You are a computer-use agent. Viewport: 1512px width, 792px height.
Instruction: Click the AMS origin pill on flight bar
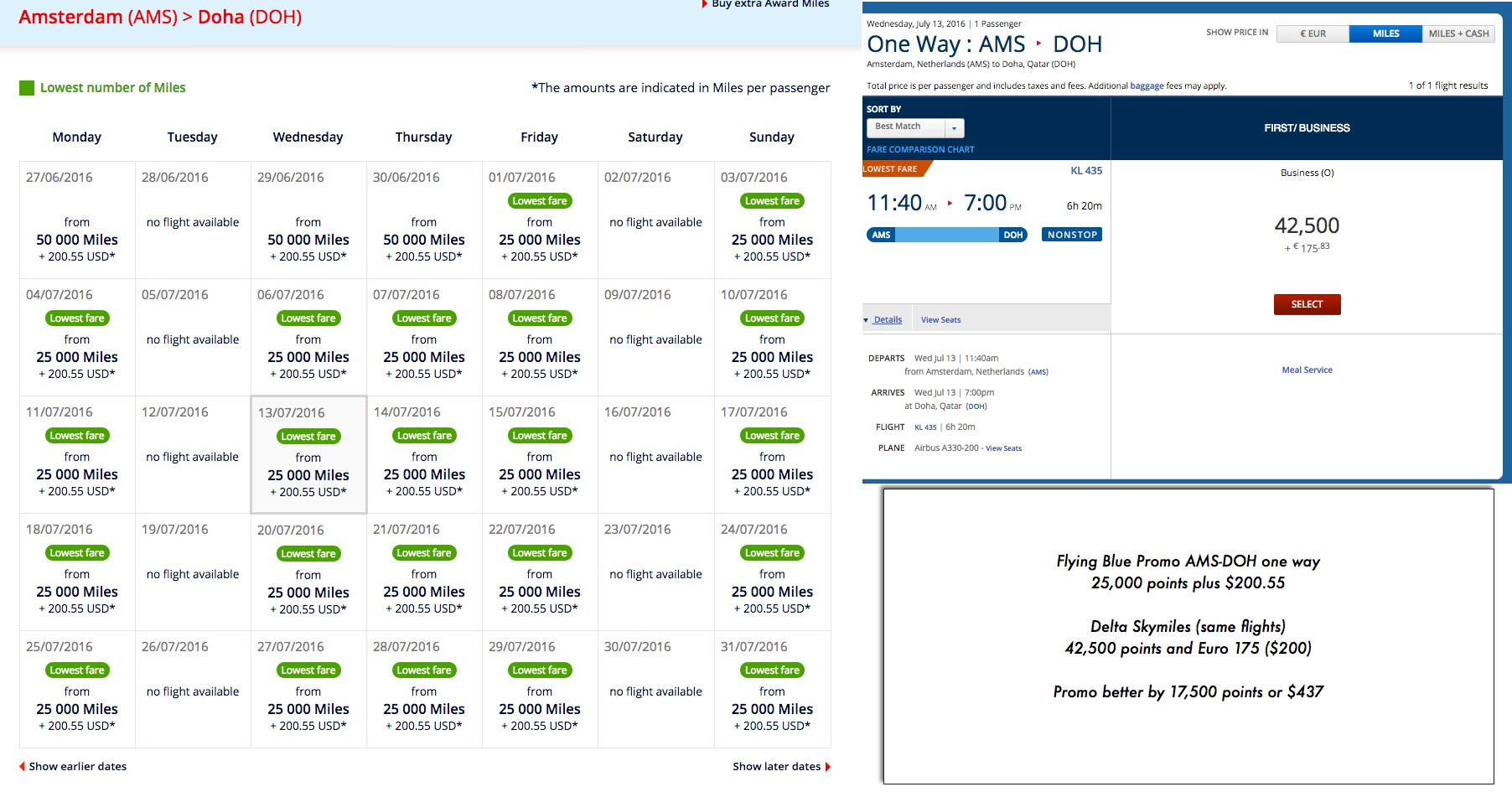tap(881, 235)
